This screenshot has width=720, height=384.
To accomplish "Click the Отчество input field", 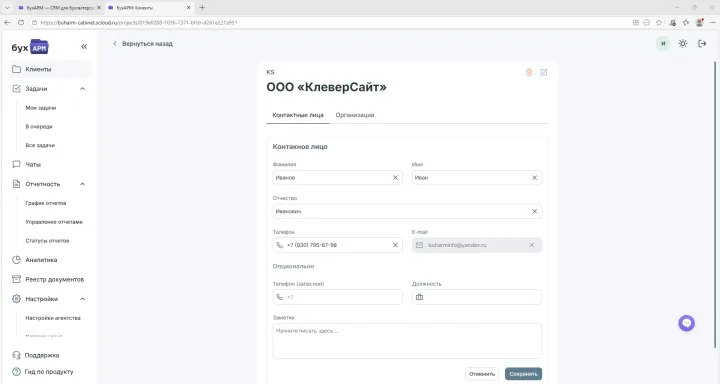I will pos(407,211).
